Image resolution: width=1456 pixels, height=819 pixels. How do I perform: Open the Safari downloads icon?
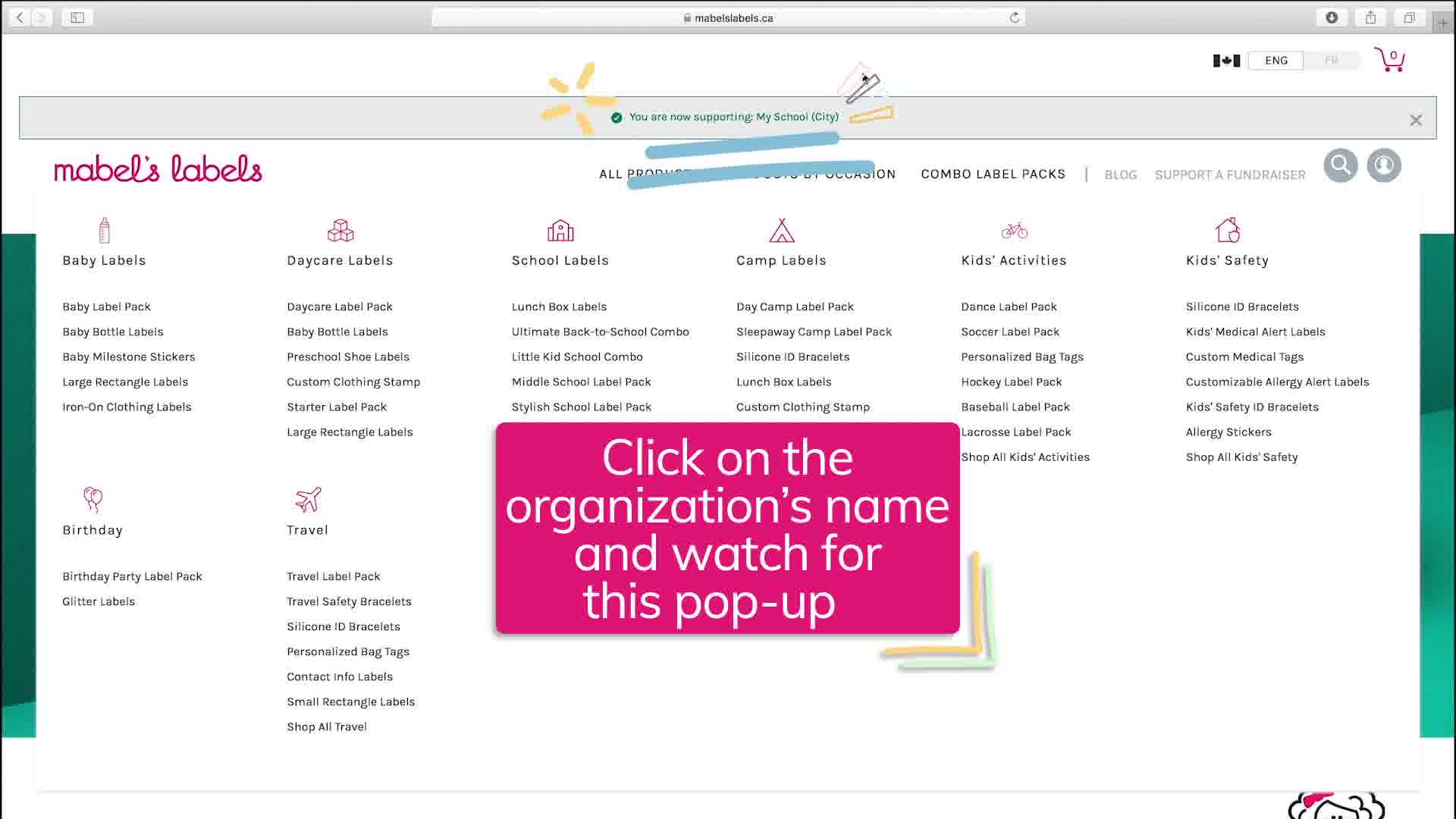(1332, 17)
